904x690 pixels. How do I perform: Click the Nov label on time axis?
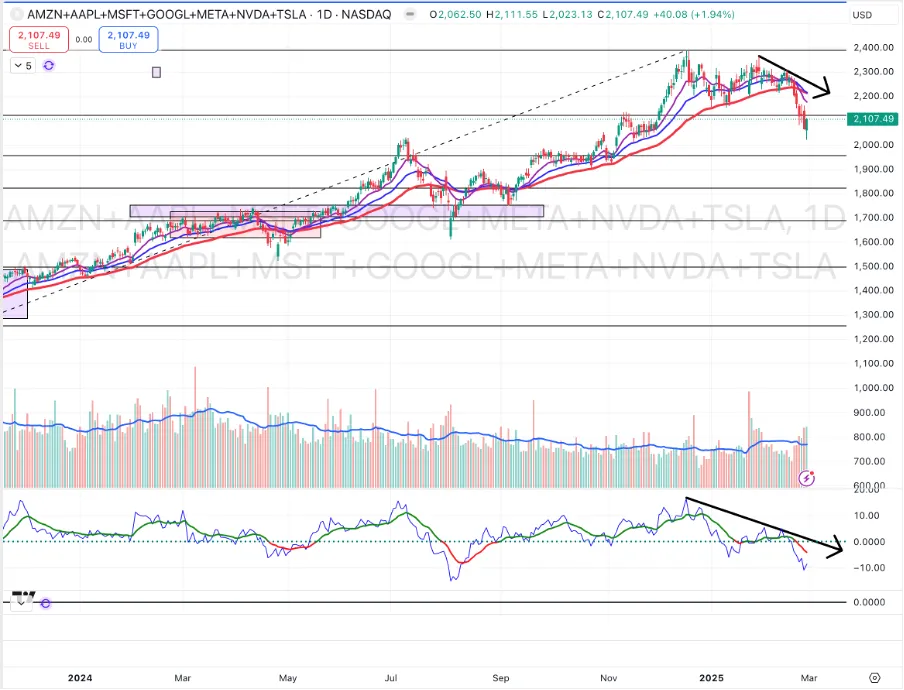pyautogui.click(x=609, y=678)
